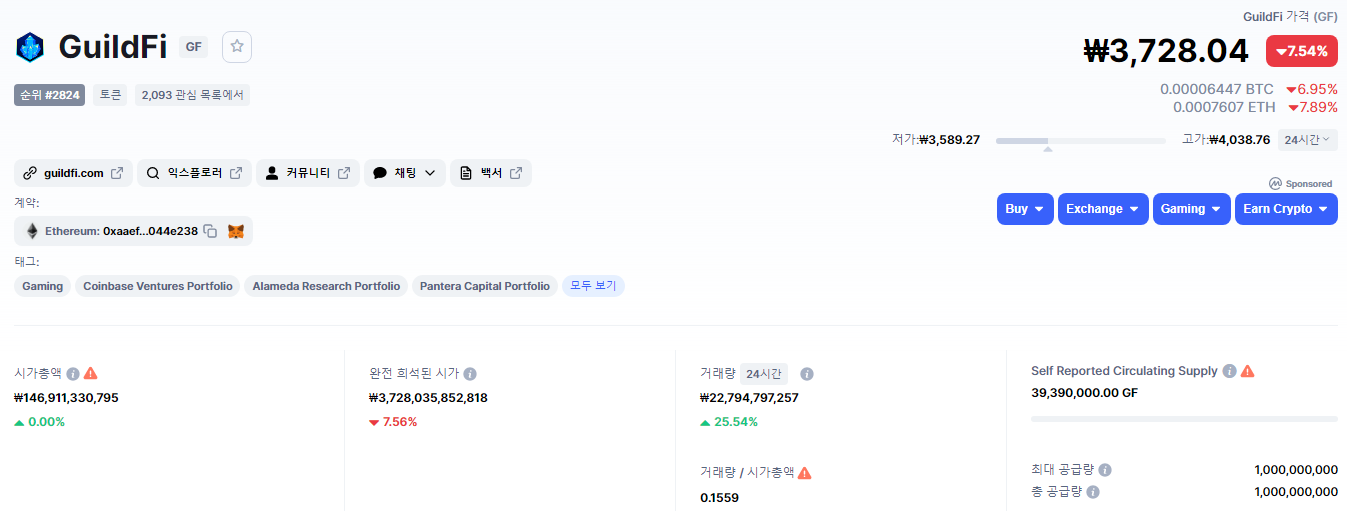
Task: Click the GF ticker badge
Action: point(193,47)
